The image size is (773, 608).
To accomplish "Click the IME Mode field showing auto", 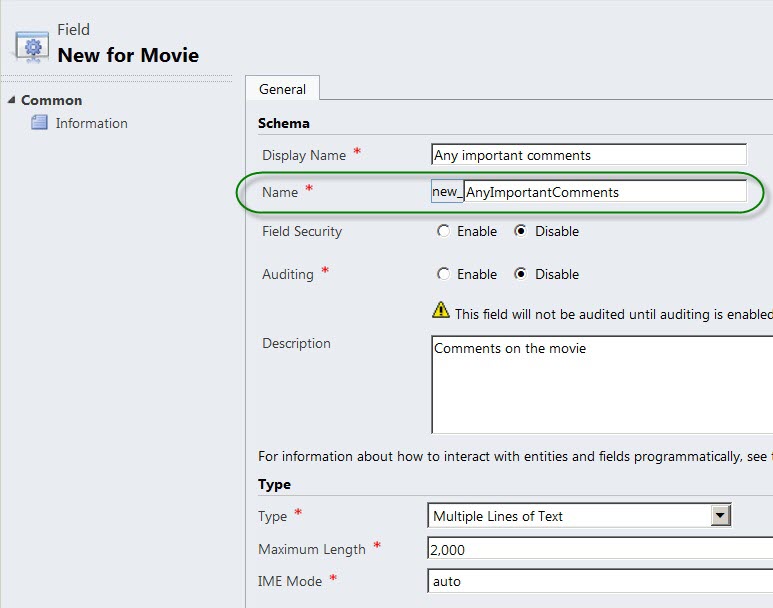I will 600,581.
